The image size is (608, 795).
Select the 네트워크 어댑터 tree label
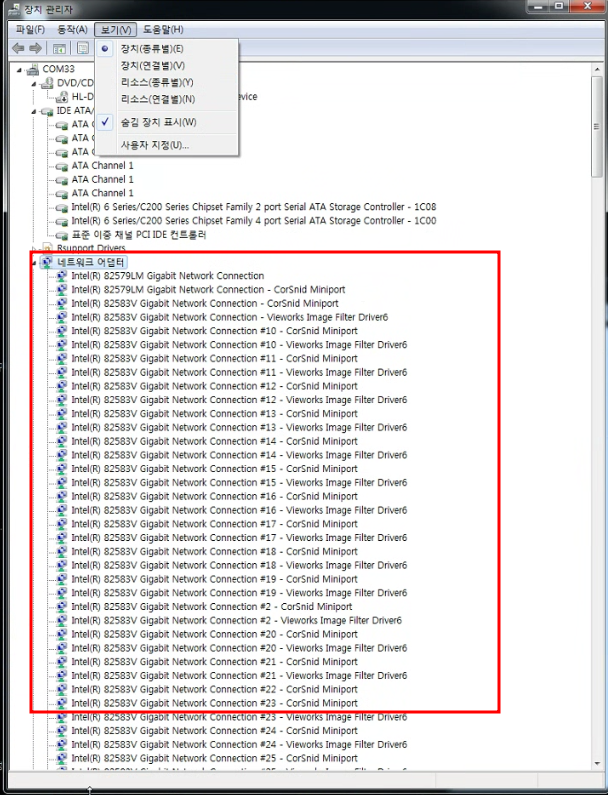[90, 262]
